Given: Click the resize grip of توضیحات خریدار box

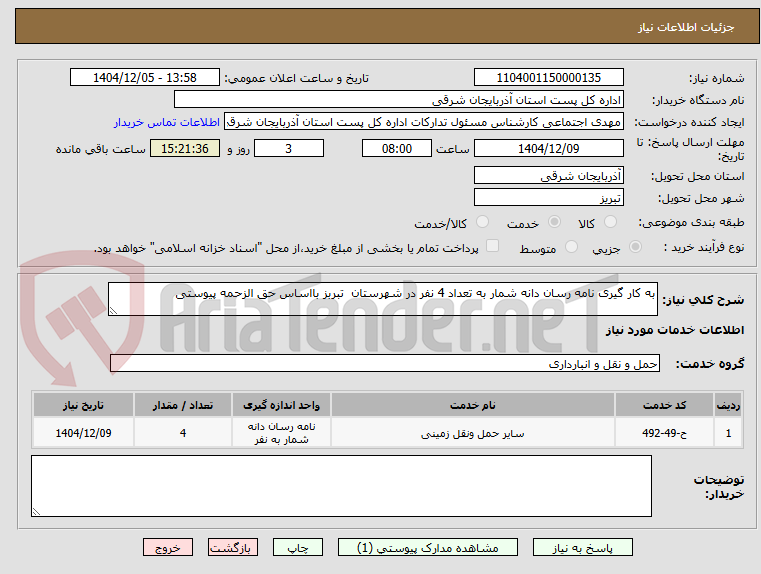Looking at the screenshot, I should click(36, 511).
